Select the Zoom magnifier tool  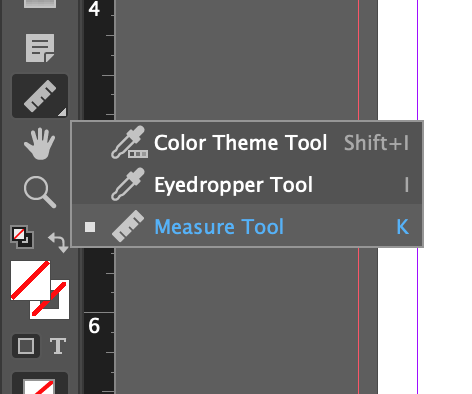40,192
